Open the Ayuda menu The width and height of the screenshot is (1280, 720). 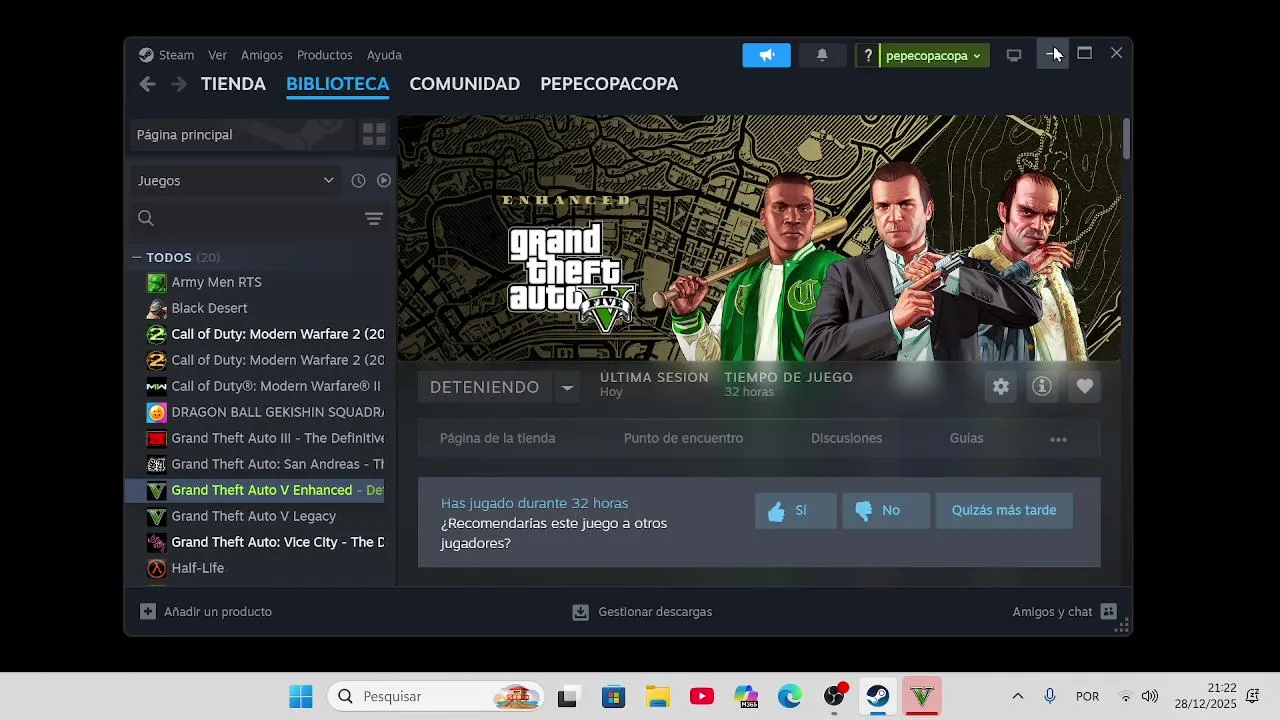(384, 55)
